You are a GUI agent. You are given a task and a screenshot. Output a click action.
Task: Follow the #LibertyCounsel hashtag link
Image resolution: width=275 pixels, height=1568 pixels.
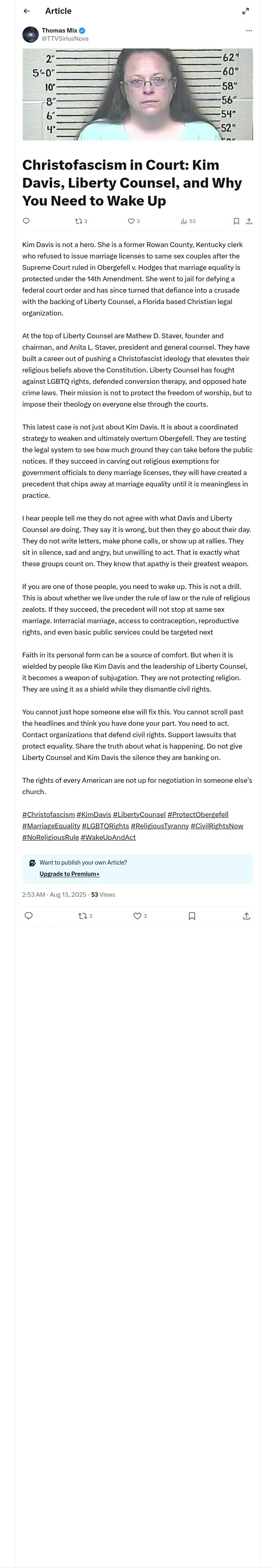point(139,815)
